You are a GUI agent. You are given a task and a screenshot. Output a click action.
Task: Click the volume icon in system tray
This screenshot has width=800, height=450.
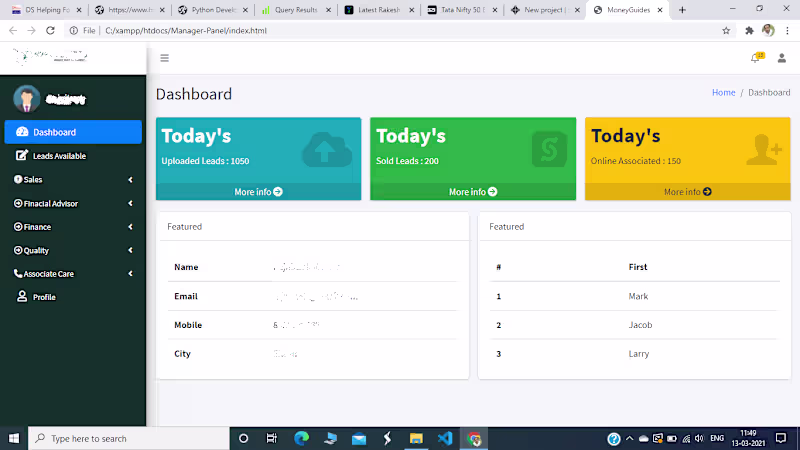point(699,438)
